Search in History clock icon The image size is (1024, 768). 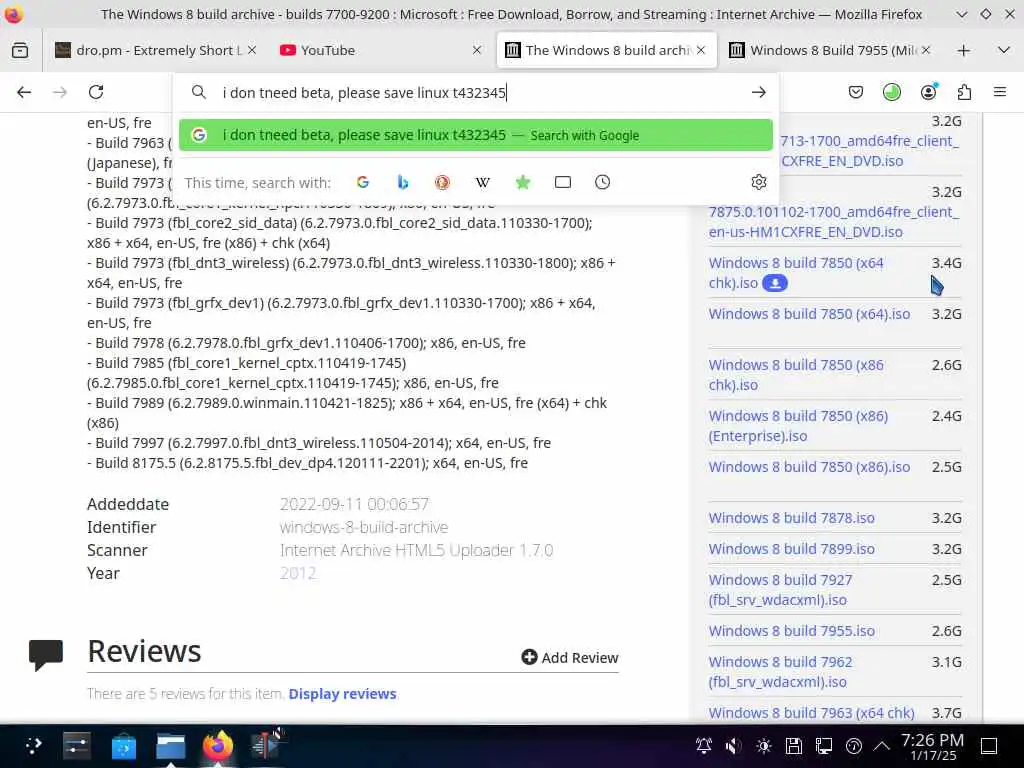coord(603,182)
